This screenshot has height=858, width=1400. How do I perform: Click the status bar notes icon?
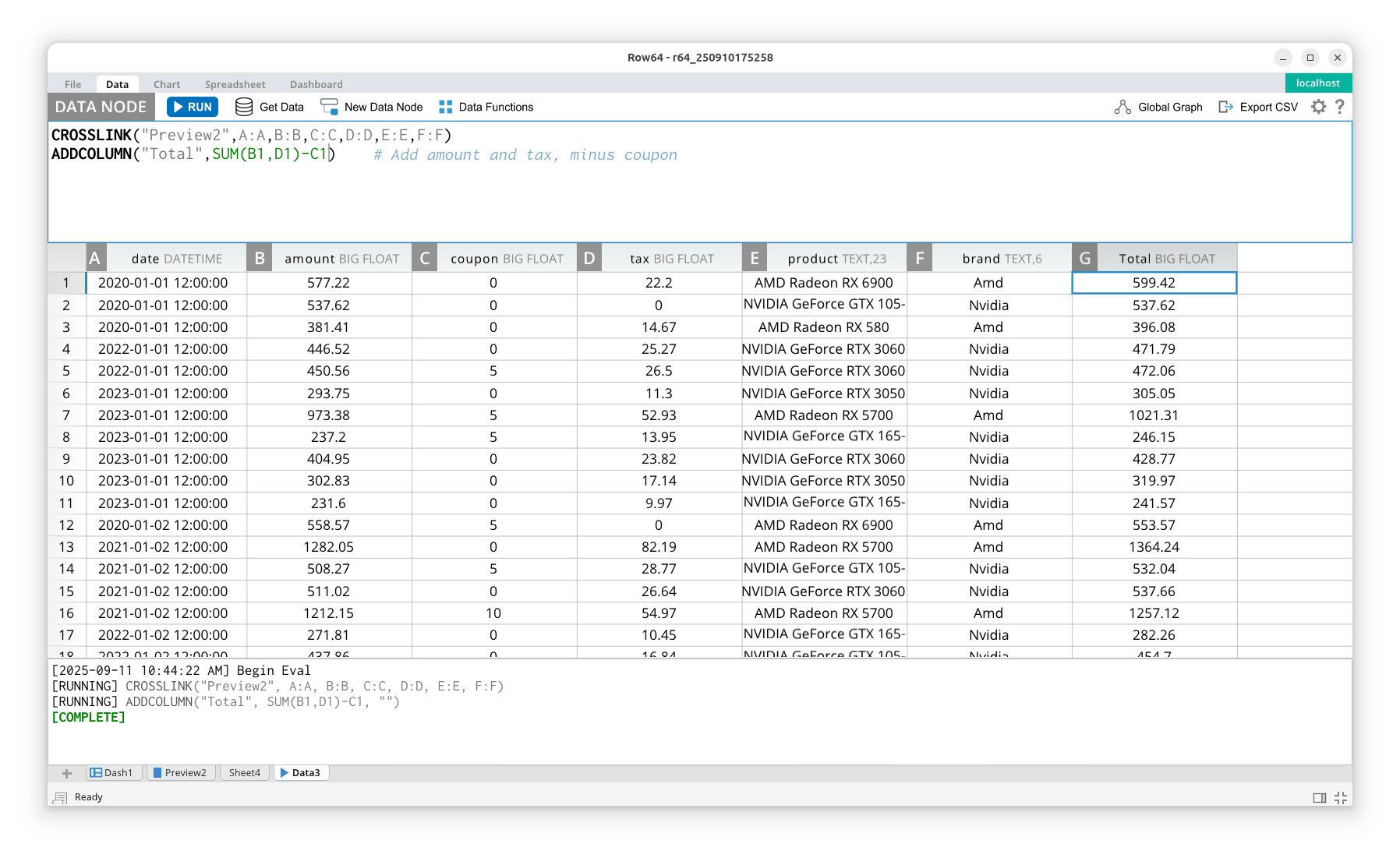click(x=60, y=797)
